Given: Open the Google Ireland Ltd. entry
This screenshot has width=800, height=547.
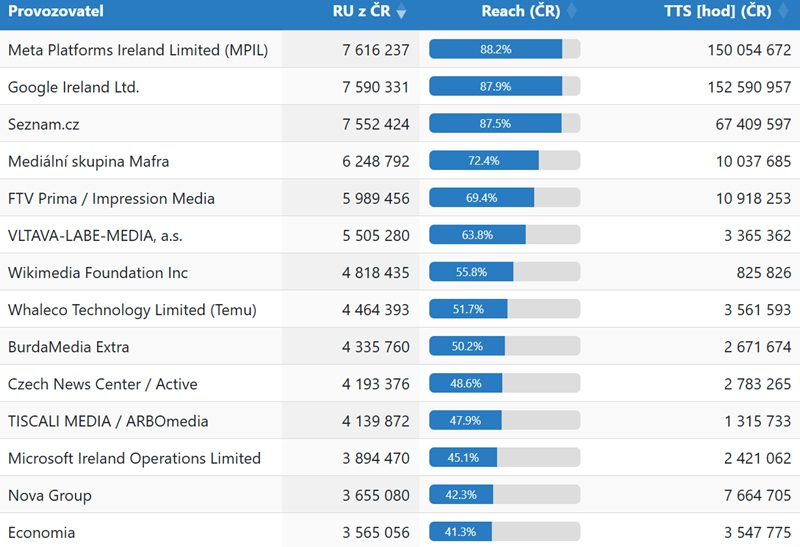Looking at the screenshot, I should pos(74,87).
